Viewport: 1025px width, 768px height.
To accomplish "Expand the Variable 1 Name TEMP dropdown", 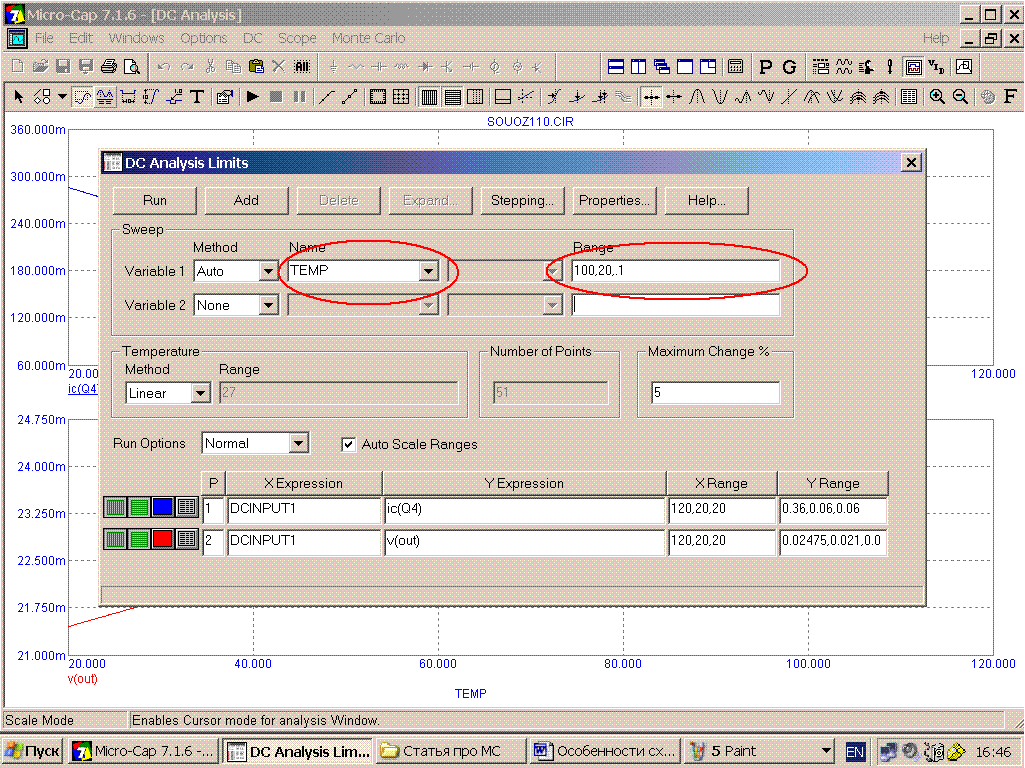I will tap(428, 271).
